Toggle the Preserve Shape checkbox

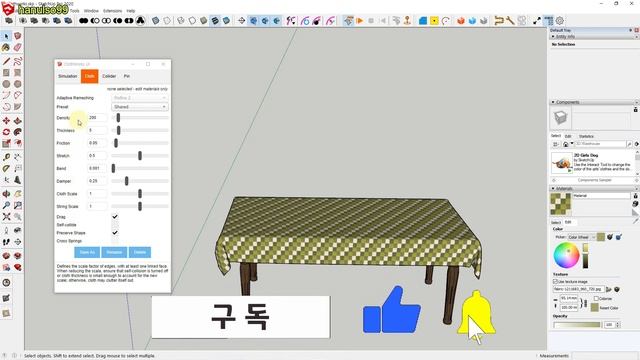point(115,233)
